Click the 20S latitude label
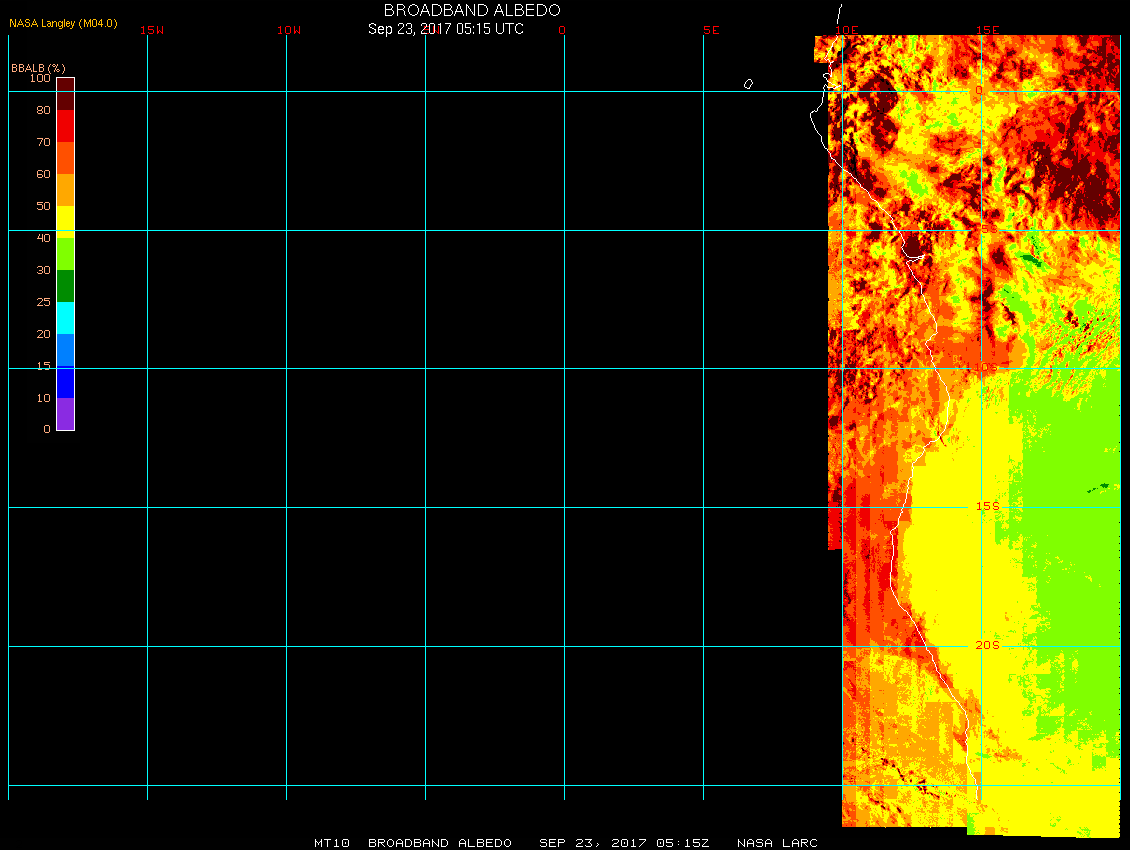 (x=987, y=646)
